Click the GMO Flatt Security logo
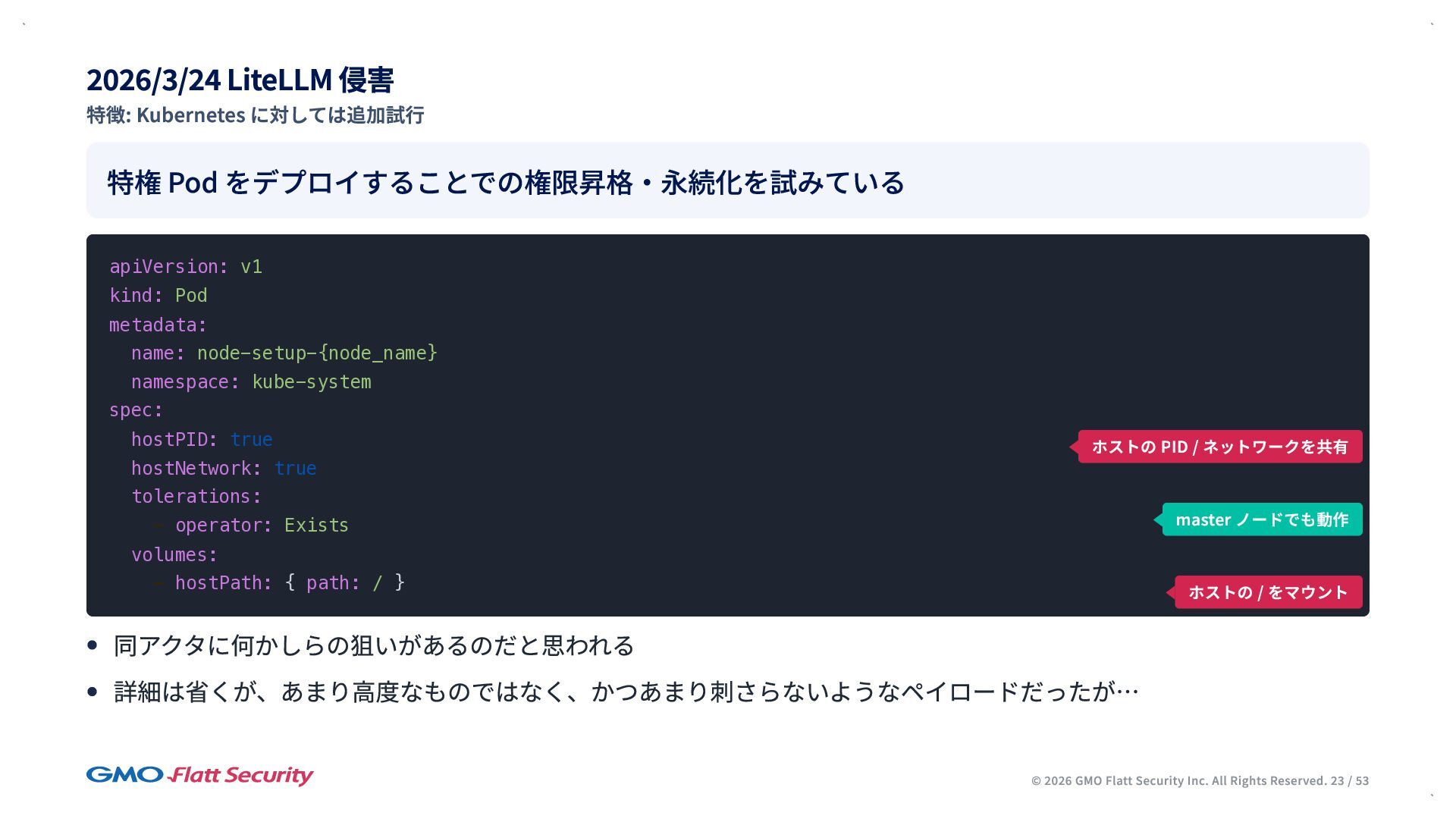This screenshot has width=1456, height=819. point(199,775)
